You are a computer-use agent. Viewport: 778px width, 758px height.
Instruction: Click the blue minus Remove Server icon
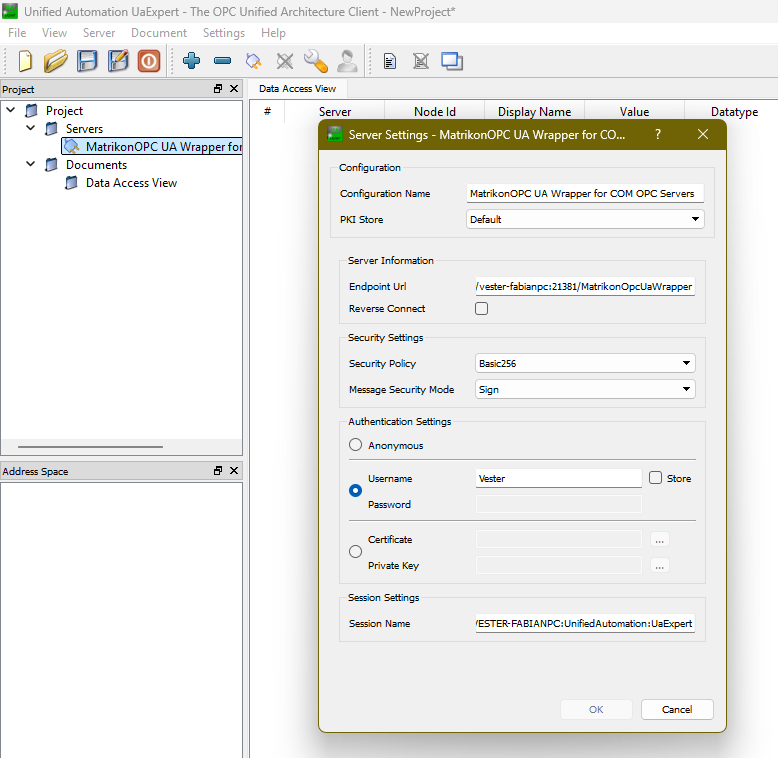pos(222,61)
